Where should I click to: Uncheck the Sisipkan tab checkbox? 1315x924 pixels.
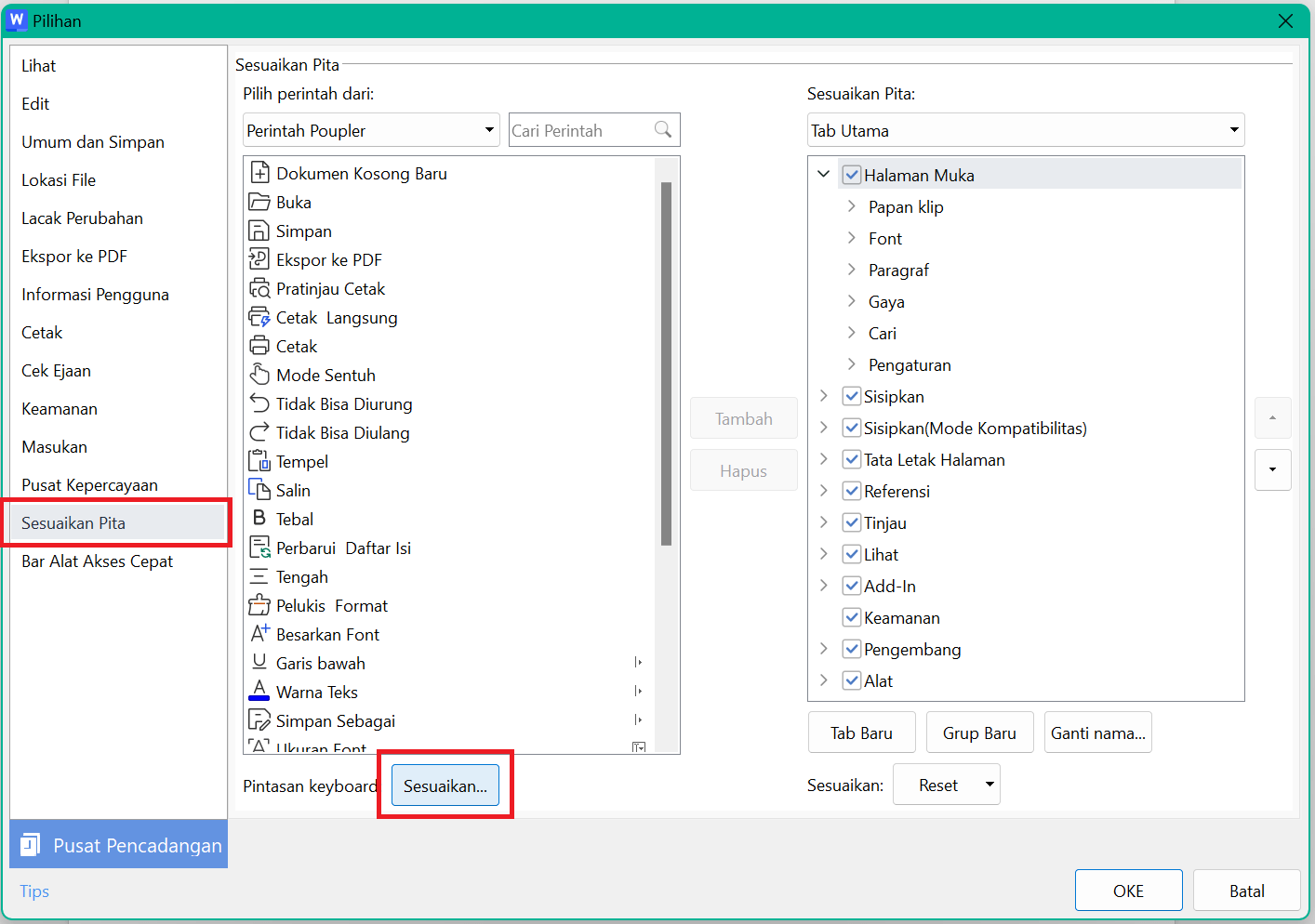tap(851, 397)
